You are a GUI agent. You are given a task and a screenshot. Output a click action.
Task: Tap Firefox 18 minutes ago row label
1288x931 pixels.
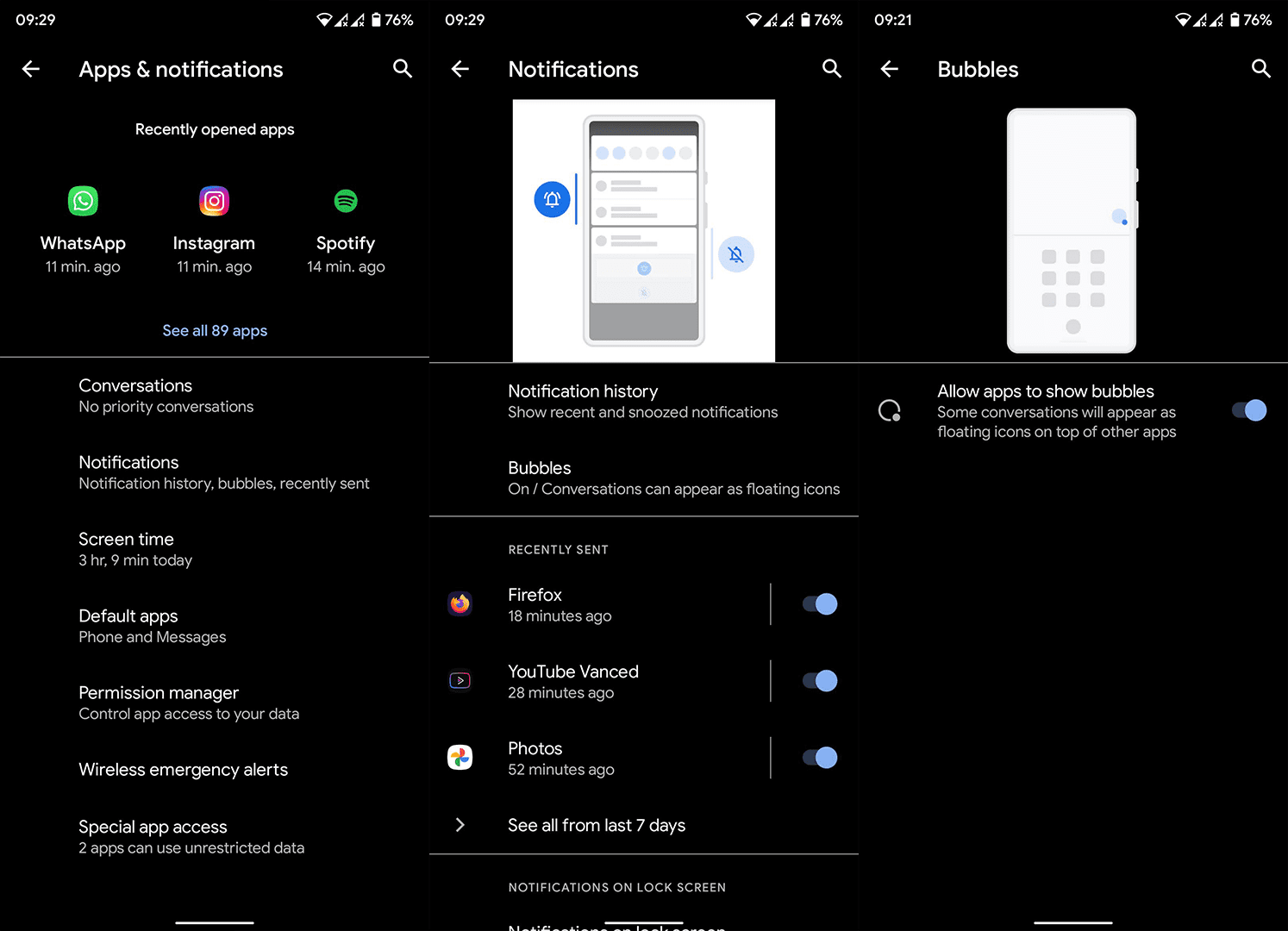click(x=560, y=604)
